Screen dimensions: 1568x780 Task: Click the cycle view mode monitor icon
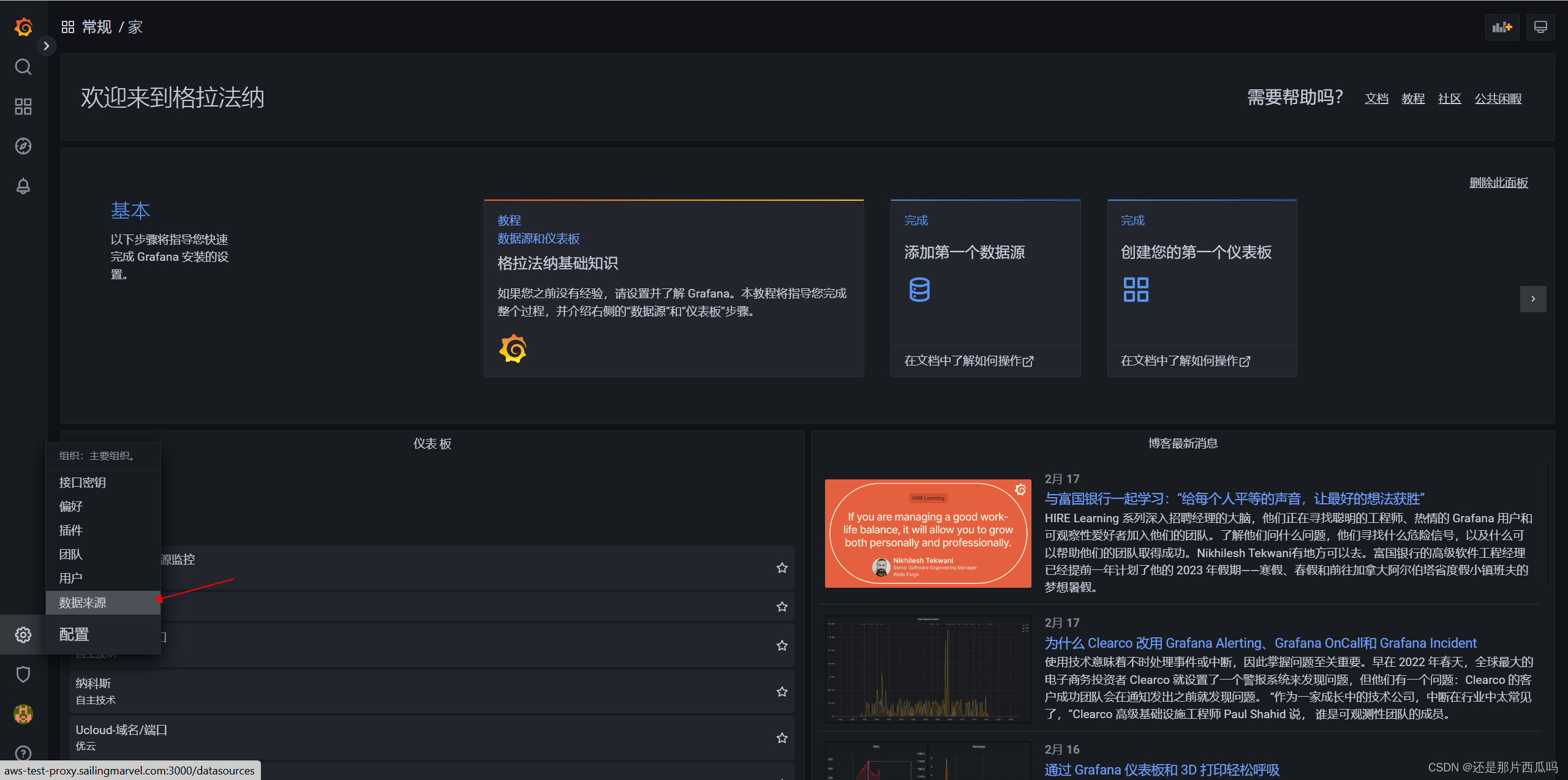(1540, 27)
